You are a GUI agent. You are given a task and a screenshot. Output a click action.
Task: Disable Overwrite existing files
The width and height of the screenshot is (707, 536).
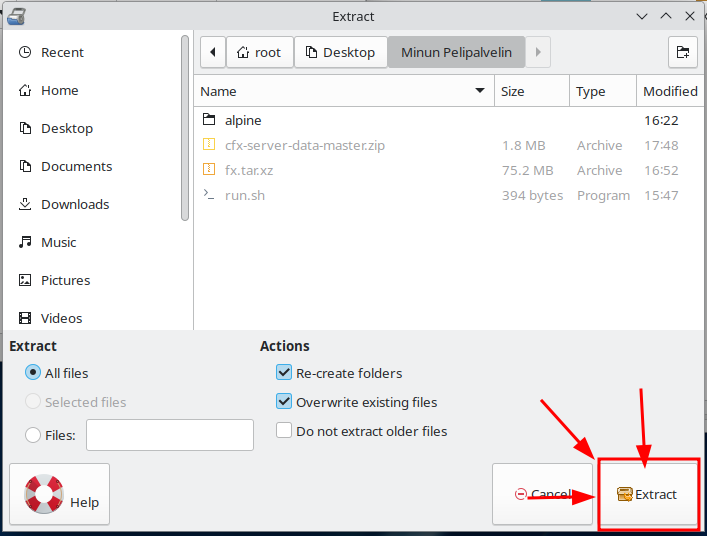click(x=283, y=402)
